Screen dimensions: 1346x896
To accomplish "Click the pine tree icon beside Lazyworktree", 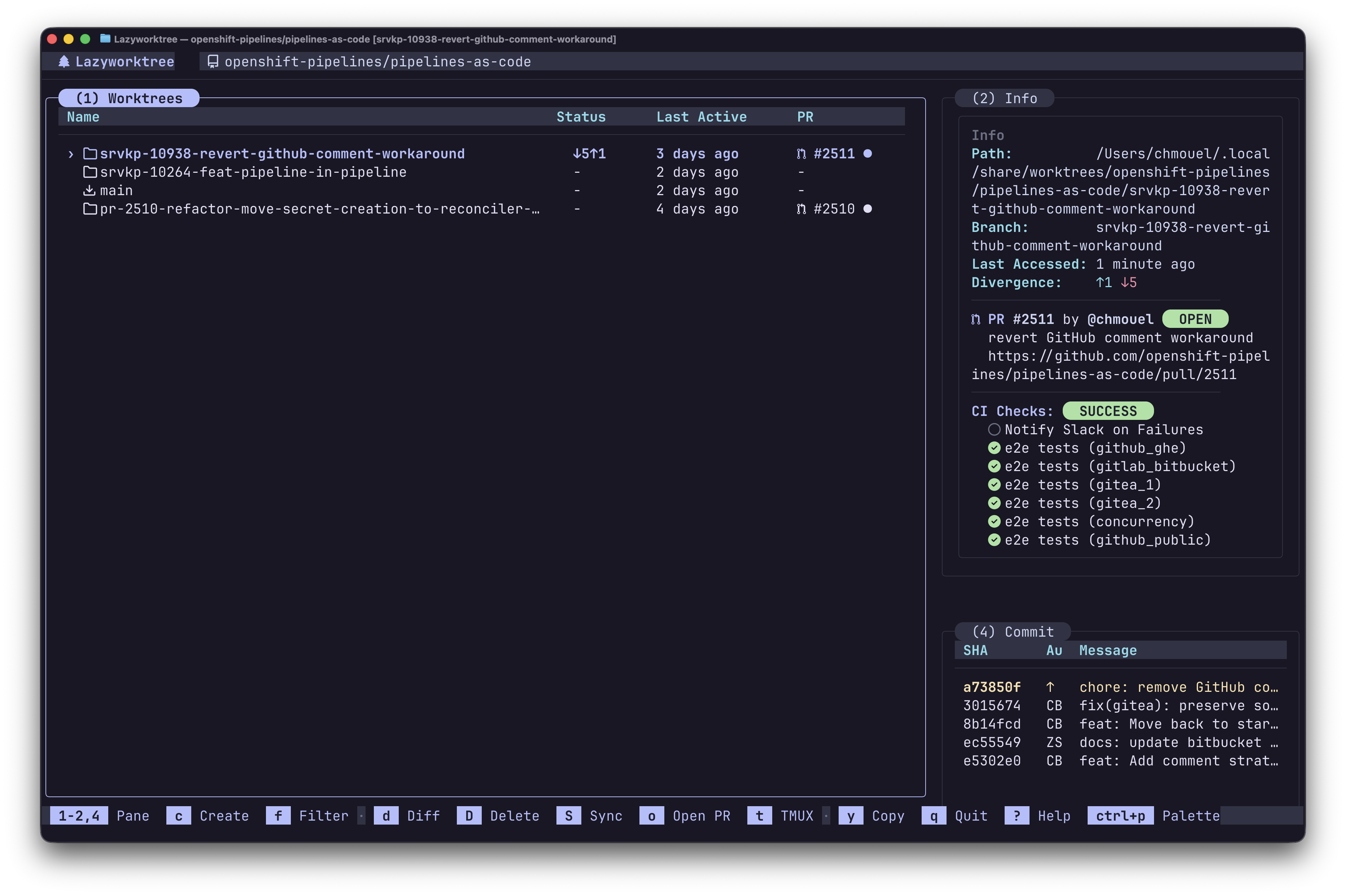I will pos(65,62).
